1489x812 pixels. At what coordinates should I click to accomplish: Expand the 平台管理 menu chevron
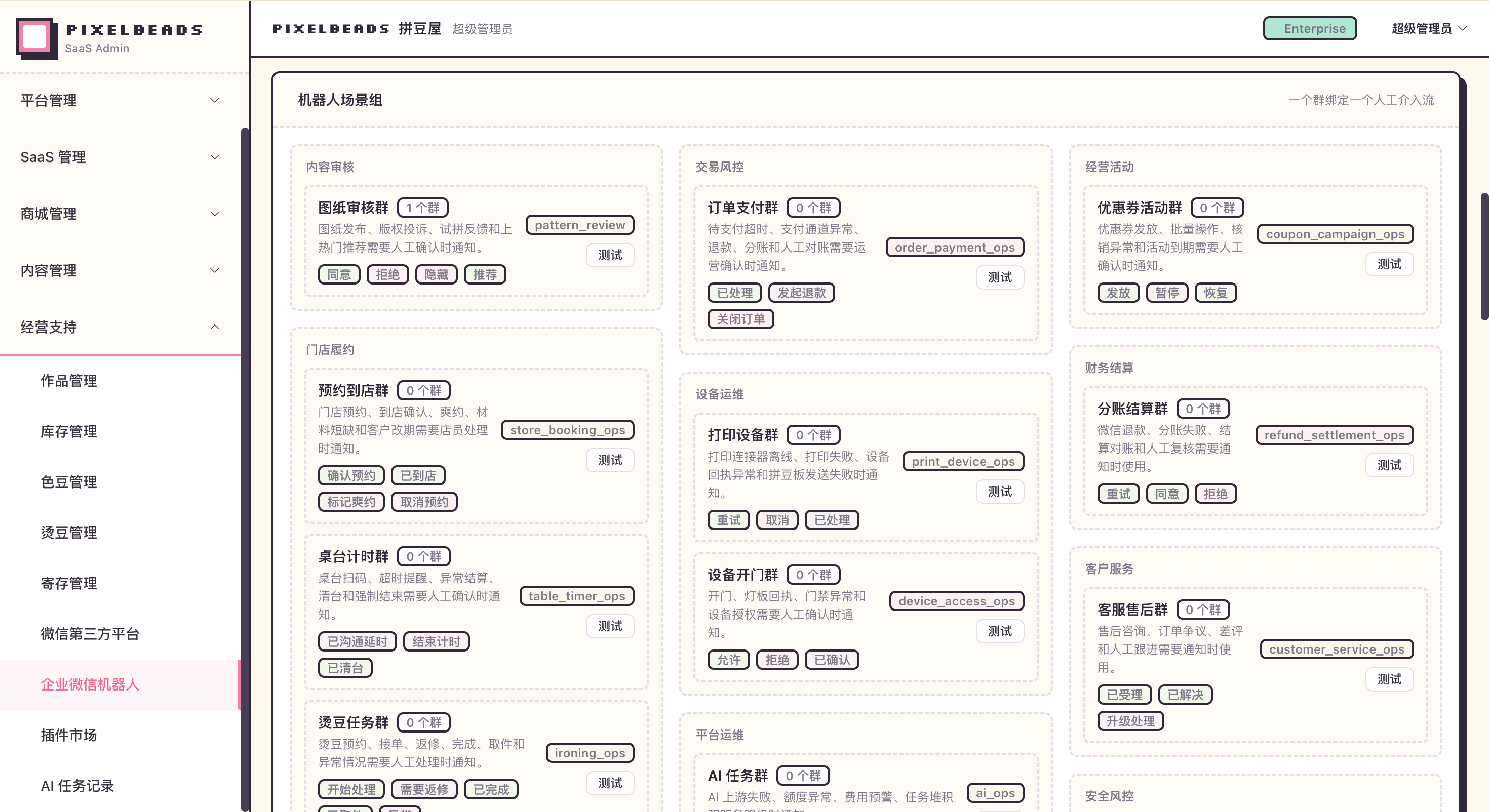214,101
